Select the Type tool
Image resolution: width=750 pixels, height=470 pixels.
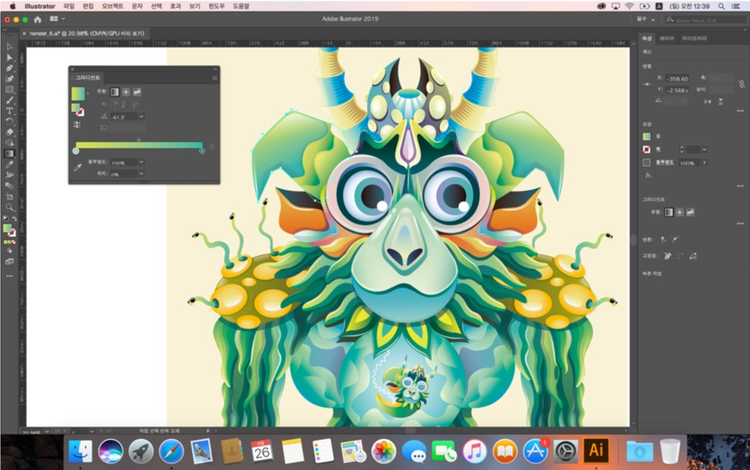(10, 110)
